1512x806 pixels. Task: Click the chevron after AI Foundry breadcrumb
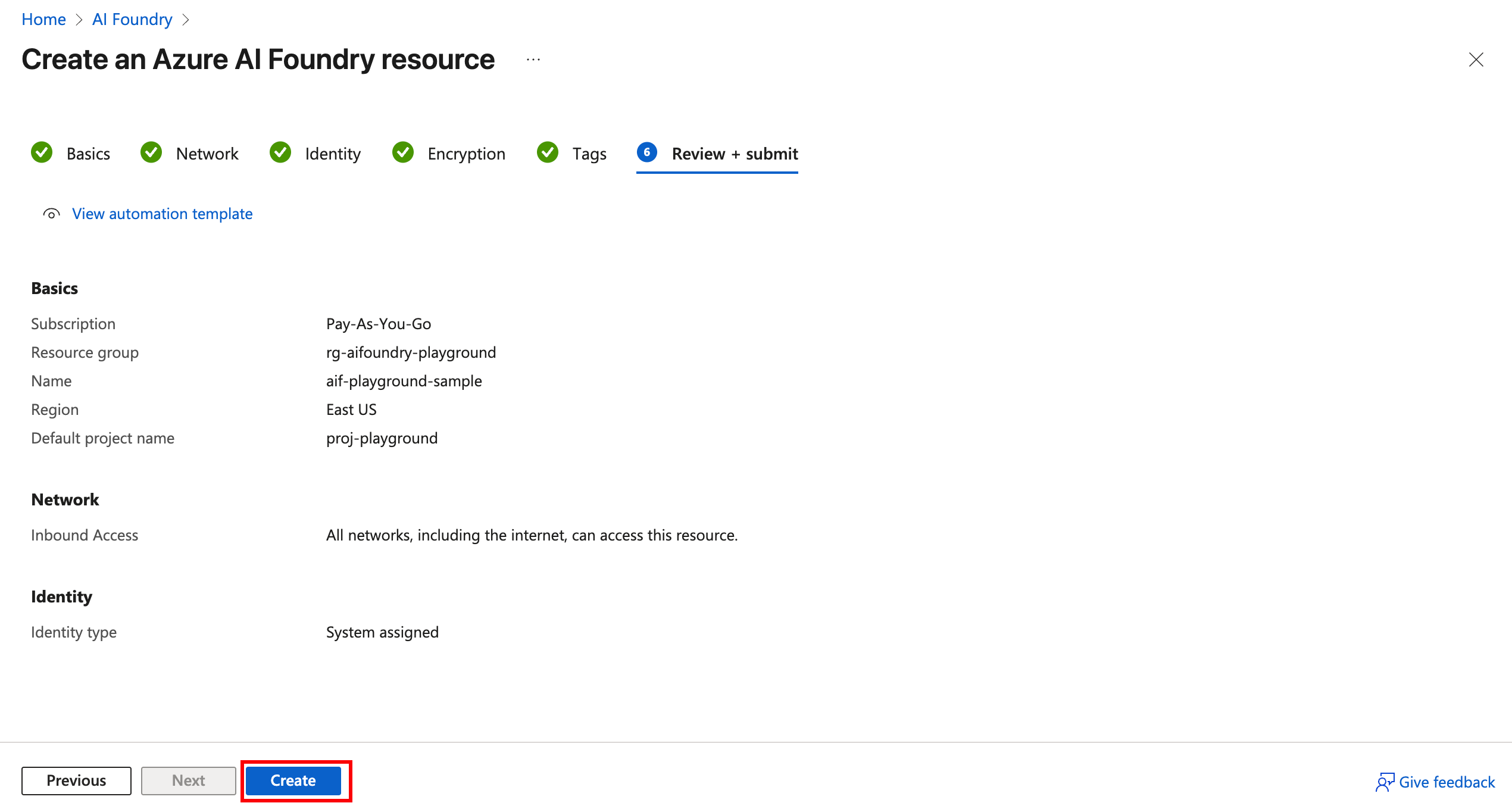pyautogui.click(x=186, y=20)
